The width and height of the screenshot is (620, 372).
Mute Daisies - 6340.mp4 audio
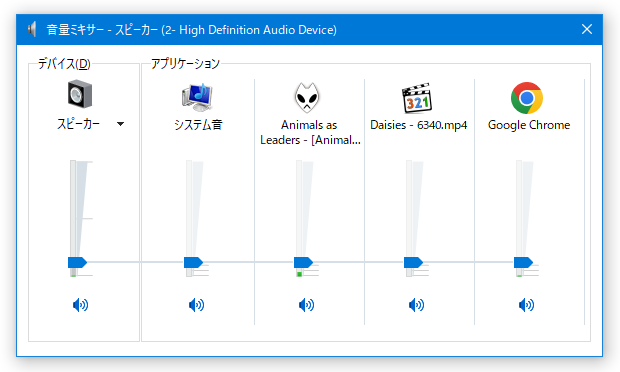click(416, 305)
